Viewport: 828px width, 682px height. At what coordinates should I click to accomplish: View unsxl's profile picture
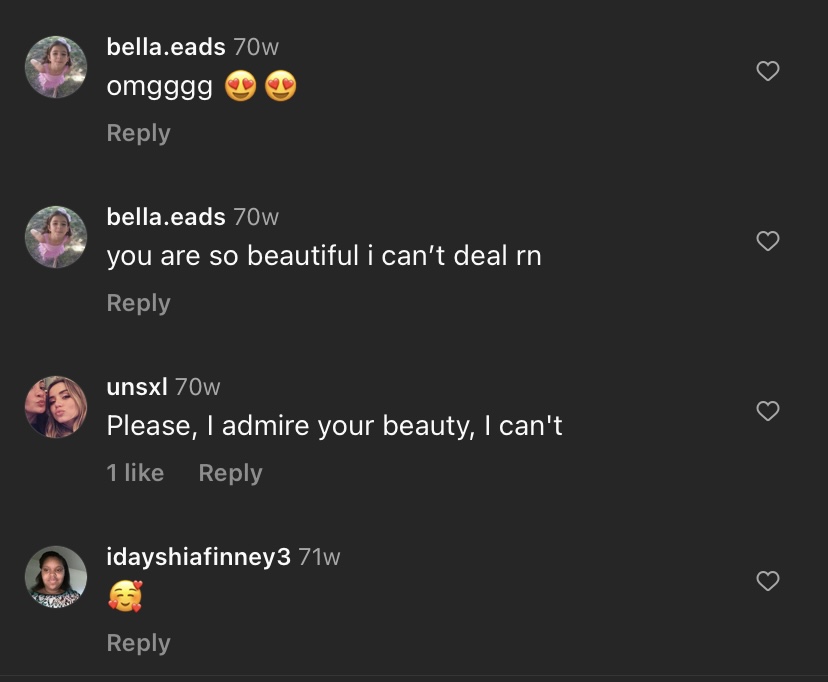56,407
